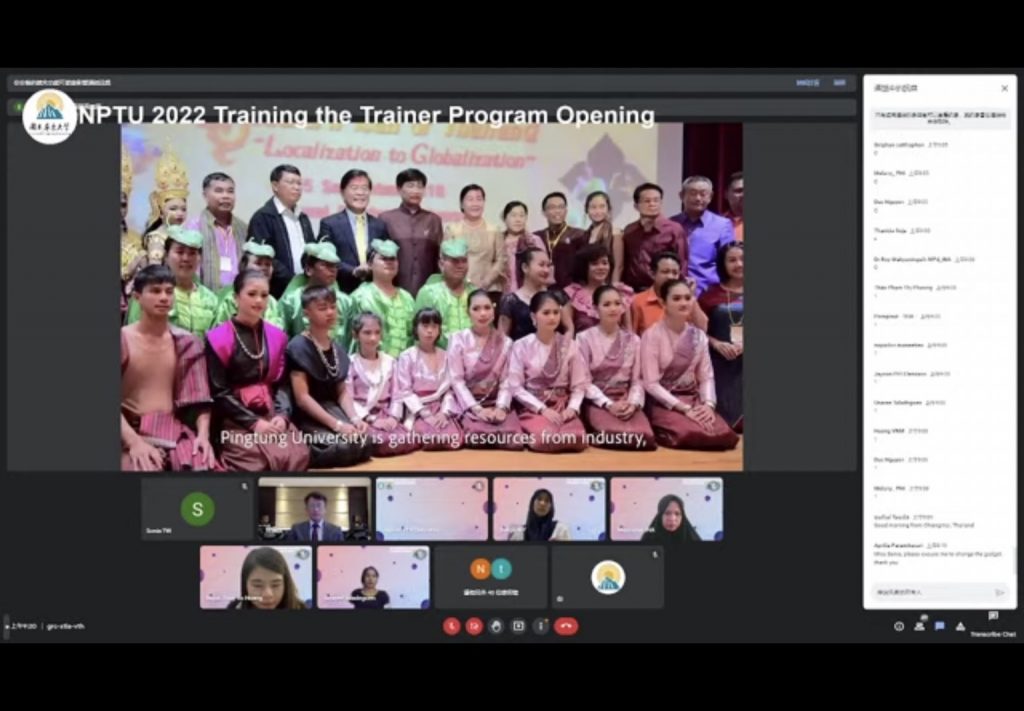Image resolution: width=1024 pixels, height=711 pixels.
Task: Open more options three-dot menu
Action: click(x=541, y=626)
